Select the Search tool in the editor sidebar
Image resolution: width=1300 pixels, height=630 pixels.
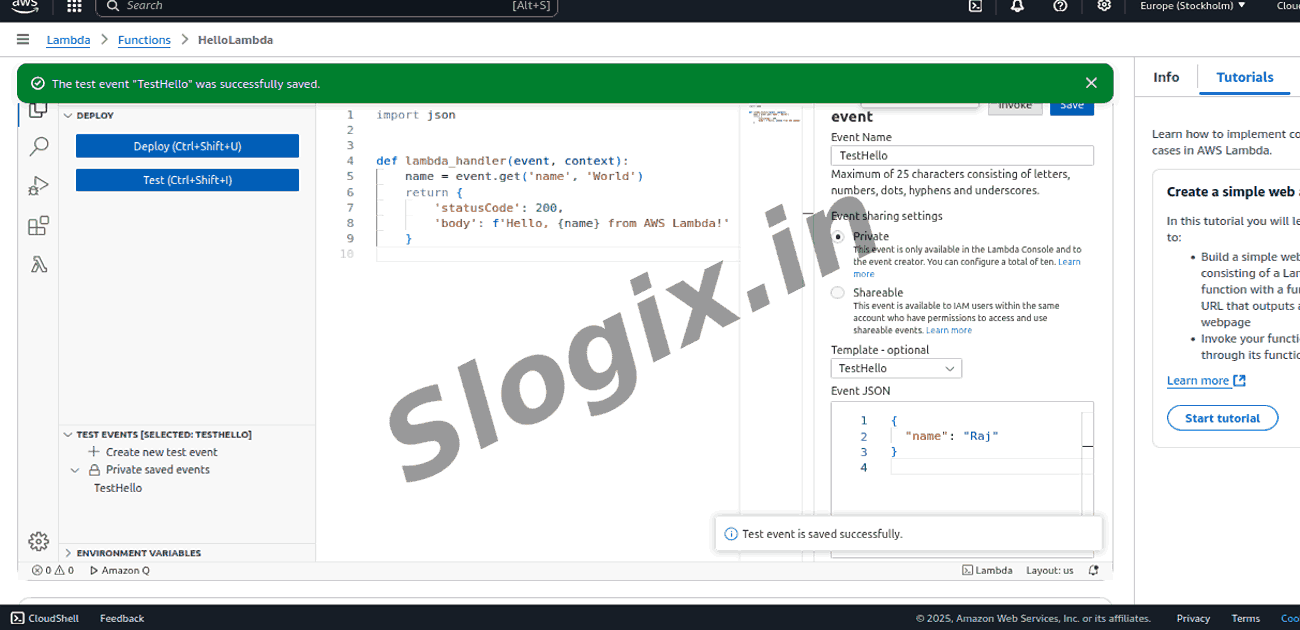(x=38, y=146)
